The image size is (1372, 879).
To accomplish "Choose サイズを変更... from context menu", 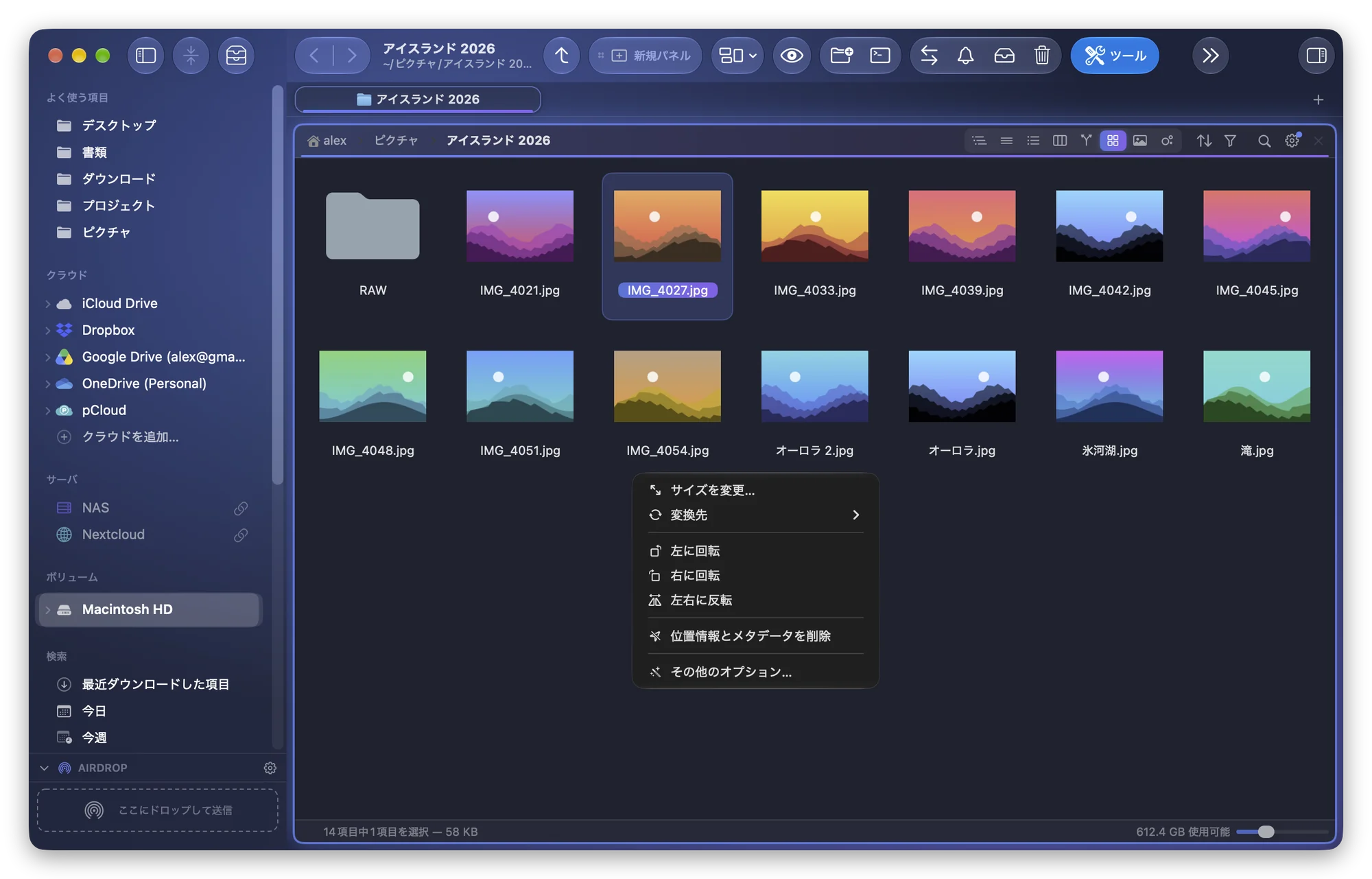I will [755, 490].
